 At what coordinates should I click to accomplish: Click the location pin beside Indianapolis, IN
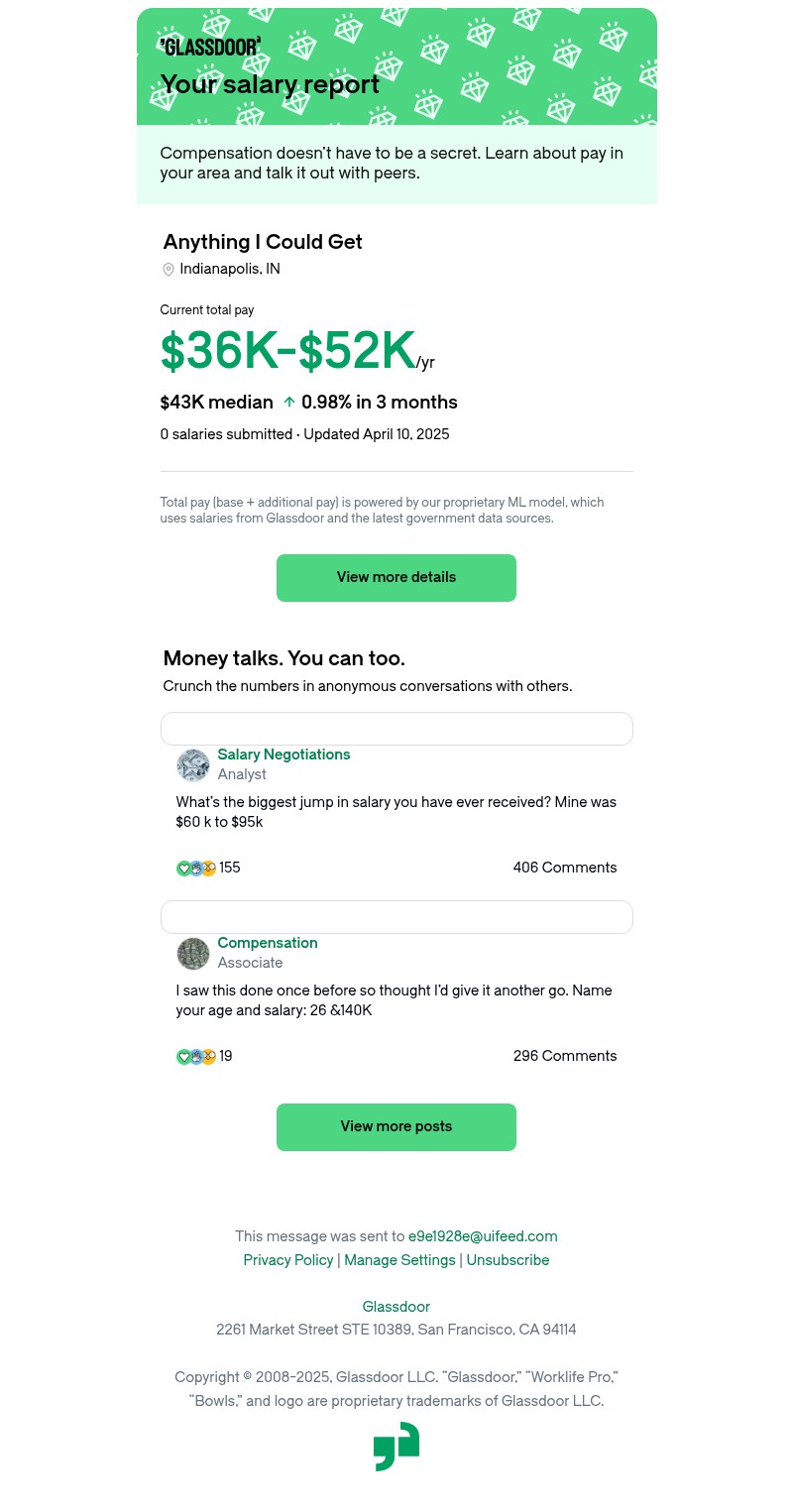click(x=169, y=269)
